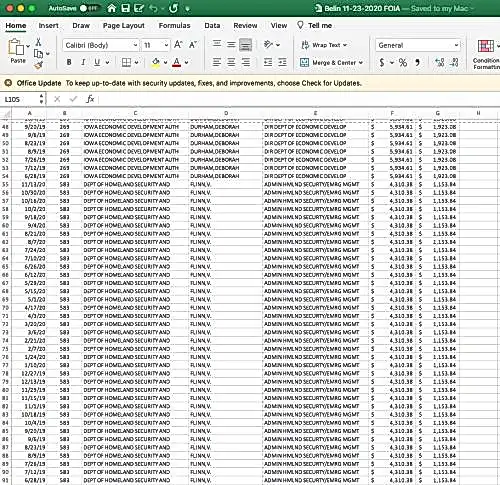Open the Review tab
The height and width of the screenshot is (485, 500).
(245, 26)
